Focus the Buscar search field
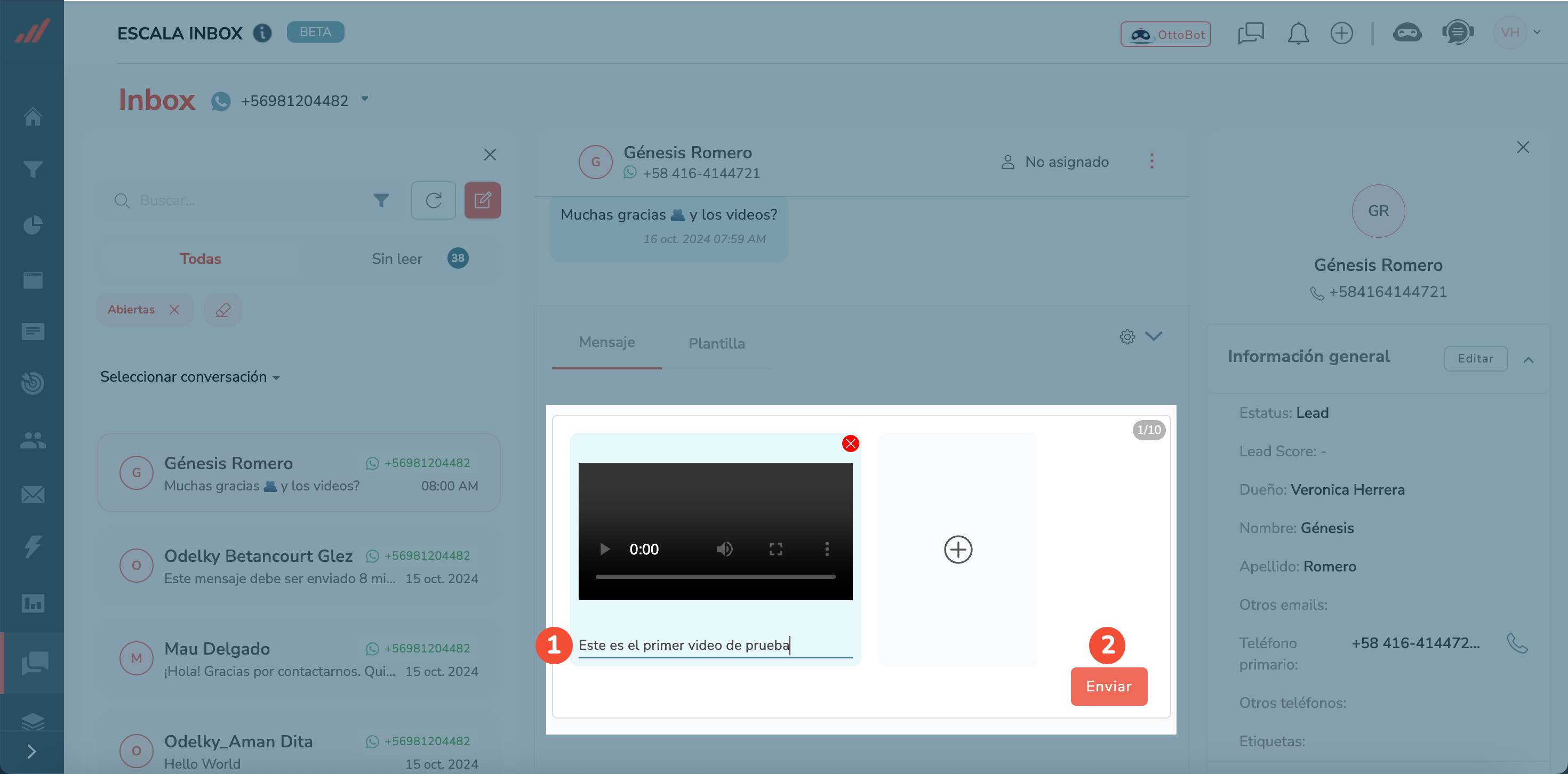 (x=237, y=200)
